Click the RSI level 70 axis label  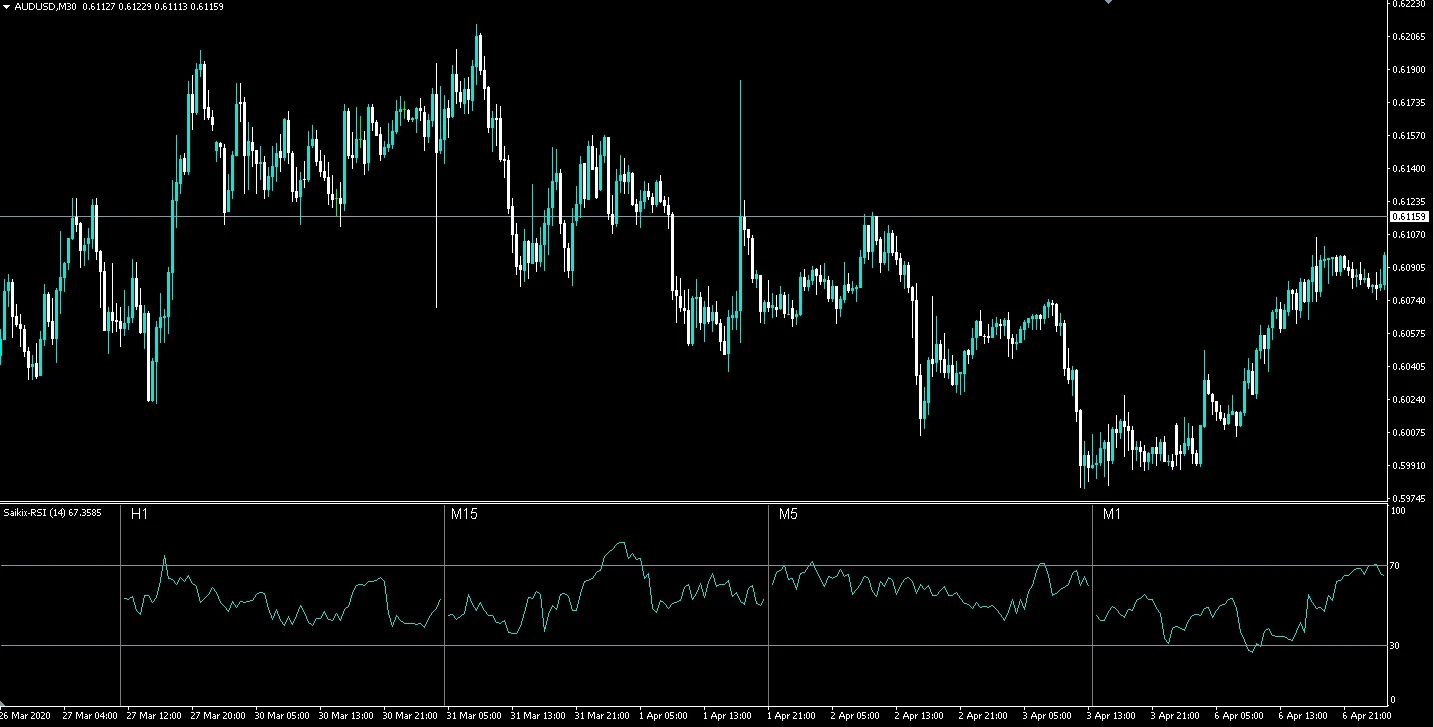coord(1396,566)
